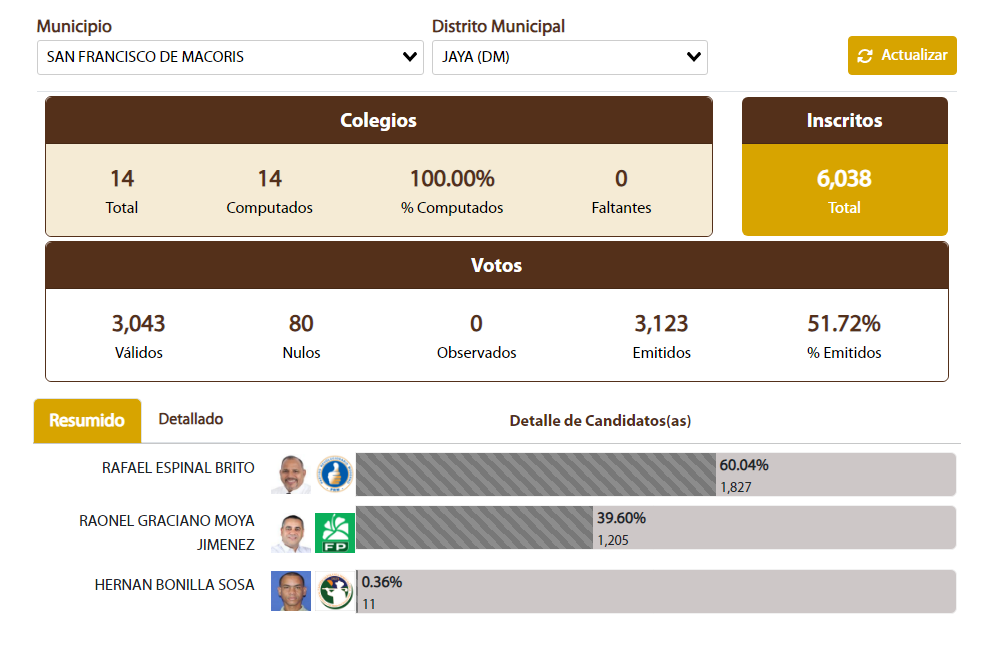Click Hernan Bonilla Sosa's candidate photo
Image resolution: width=985 pixels, height=646 pixels.
click(x=291, y=591)
